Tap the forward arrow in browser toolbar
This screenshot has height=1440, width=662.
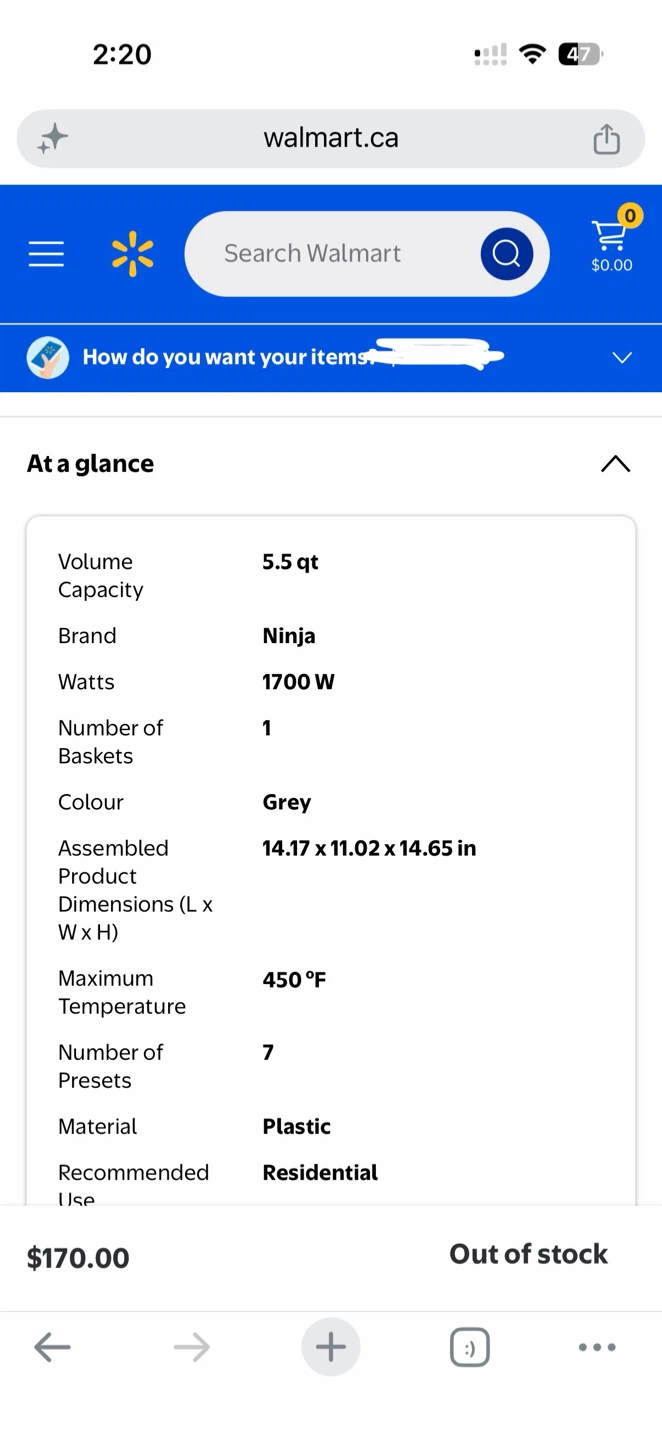(191, 1347)
